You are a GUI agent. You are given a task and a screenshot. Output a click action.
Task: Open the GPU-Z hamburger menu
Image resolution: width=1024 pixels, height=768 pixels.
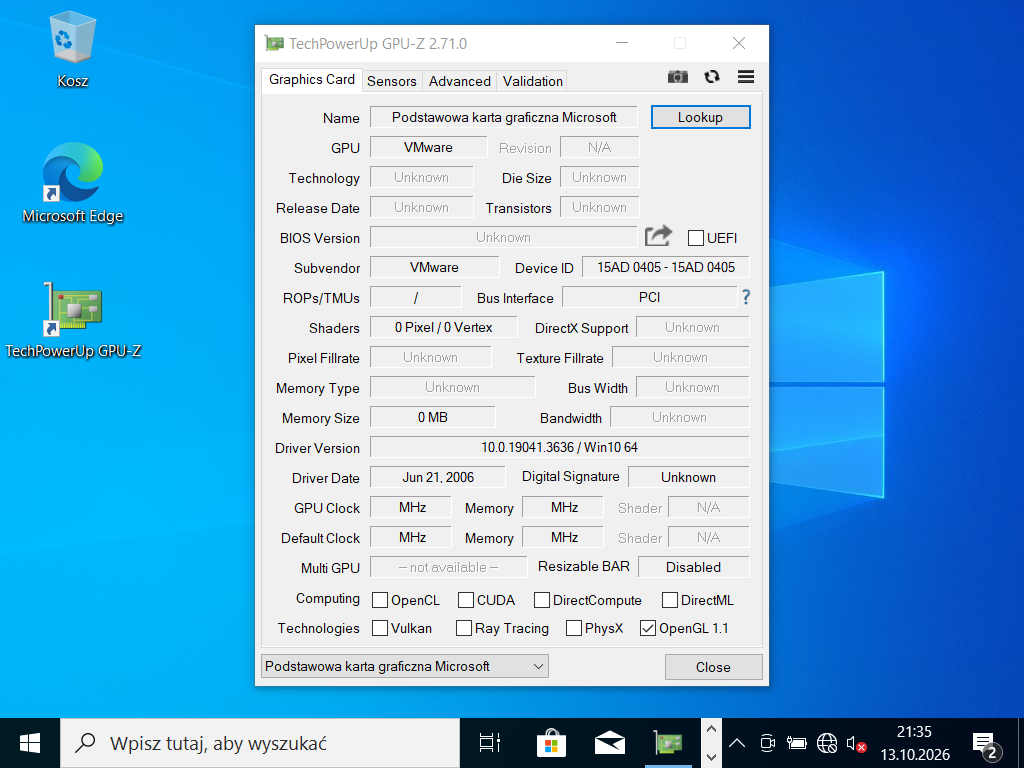click(746, 77)
